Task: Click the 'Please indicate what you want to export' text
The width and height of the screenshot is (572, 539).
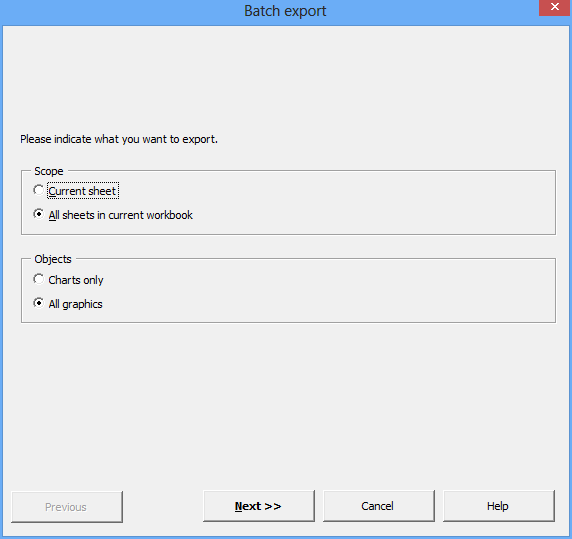Action: 119,139
